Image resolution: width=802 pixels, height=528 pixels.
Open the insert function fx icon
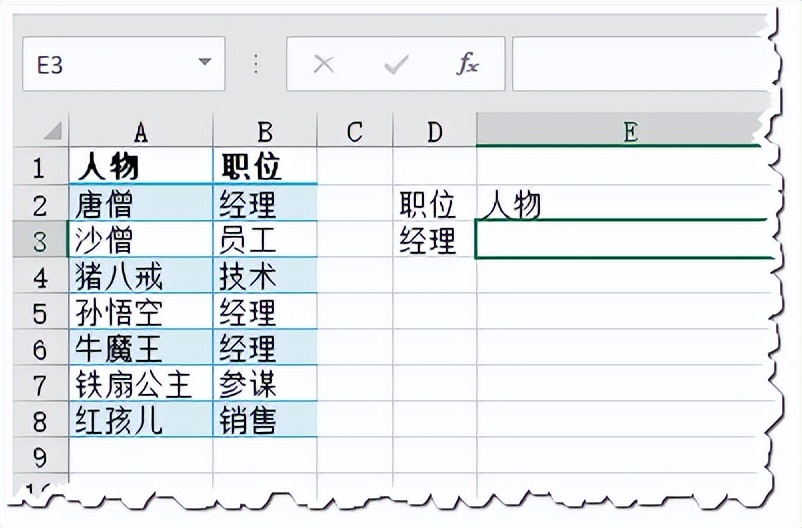click(467, 64)
